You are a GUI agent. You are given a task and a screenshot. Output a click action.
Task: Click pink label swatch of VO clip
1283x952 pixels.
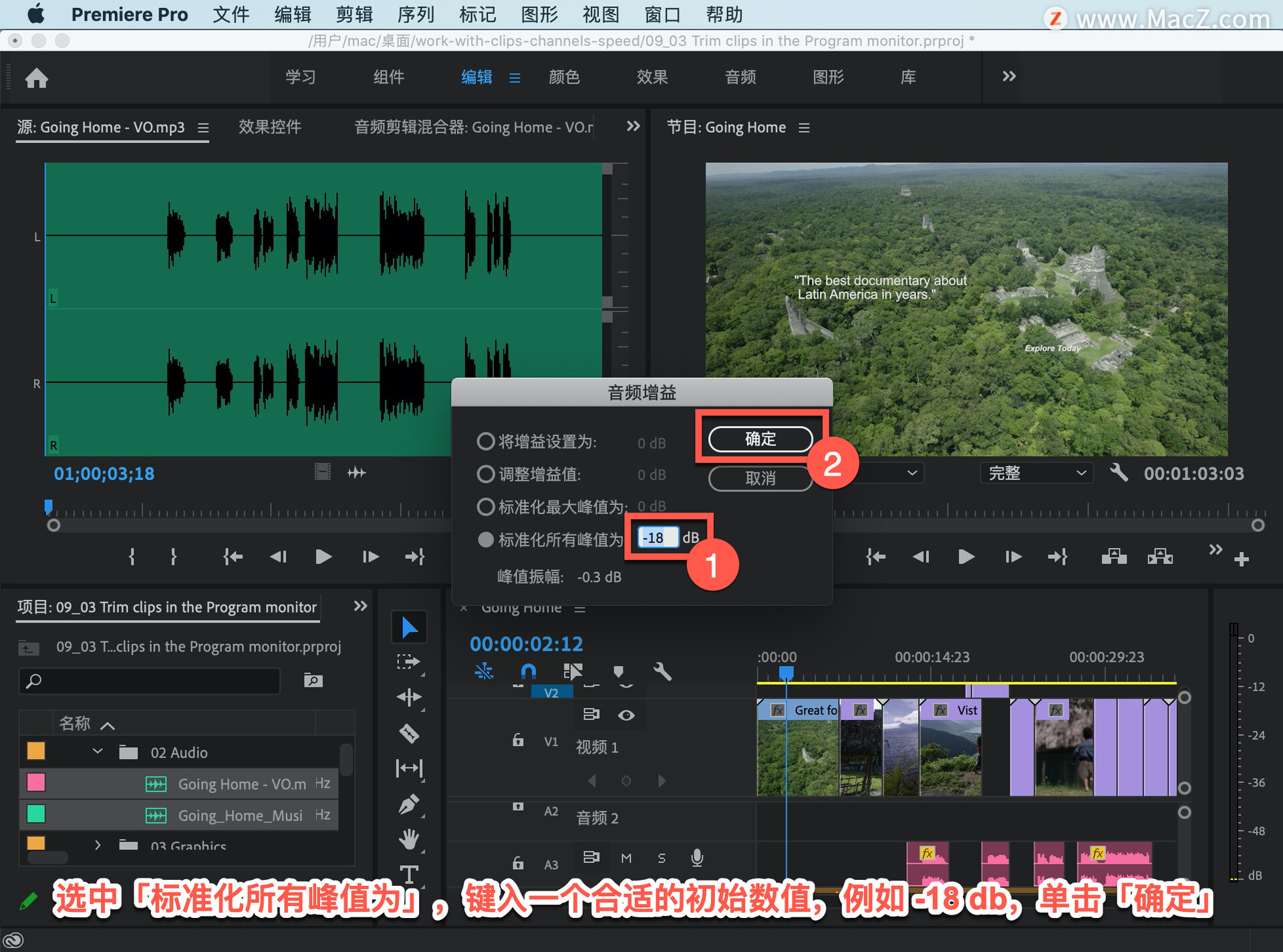pyautogui.click(x=36, y=782)
